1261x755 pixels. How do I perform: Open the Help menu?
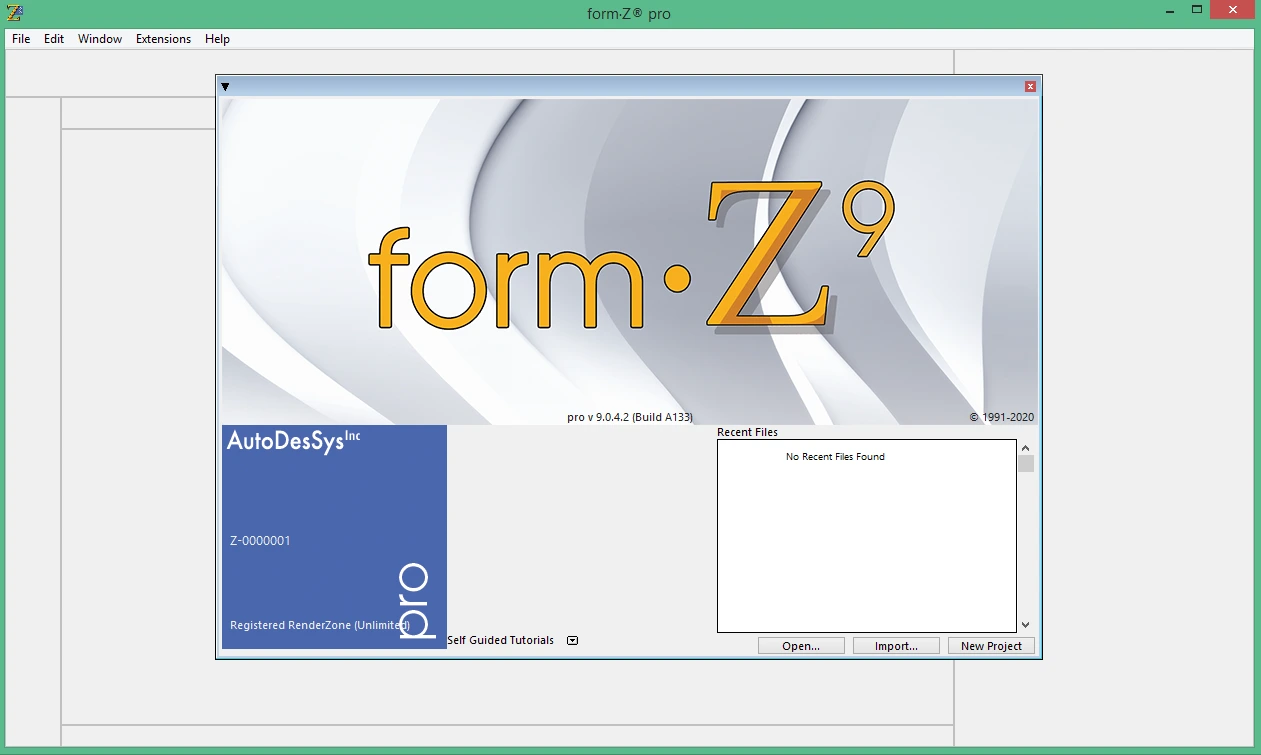pyautogui.click(x=217, y=39)
